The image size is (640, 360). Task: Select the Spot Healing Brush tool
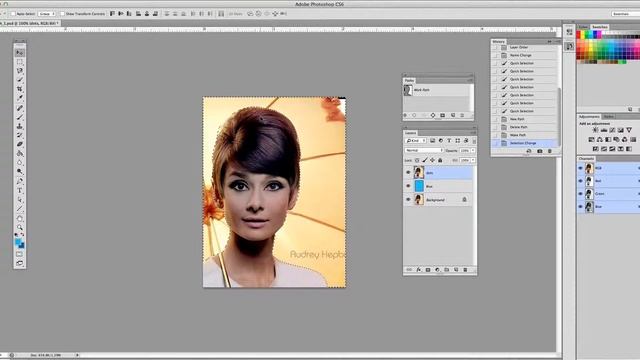pos(20,108)
